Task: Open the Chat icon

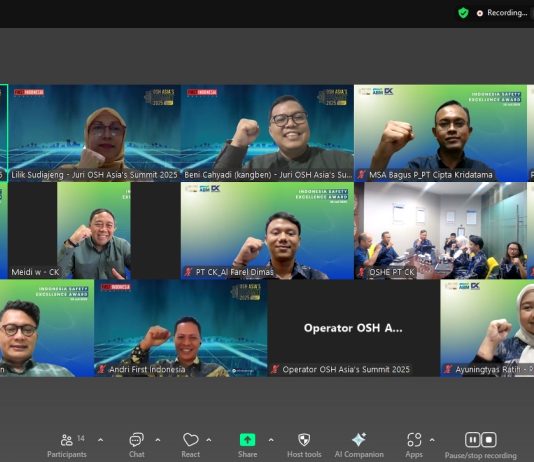Action: tap(137, 440)
